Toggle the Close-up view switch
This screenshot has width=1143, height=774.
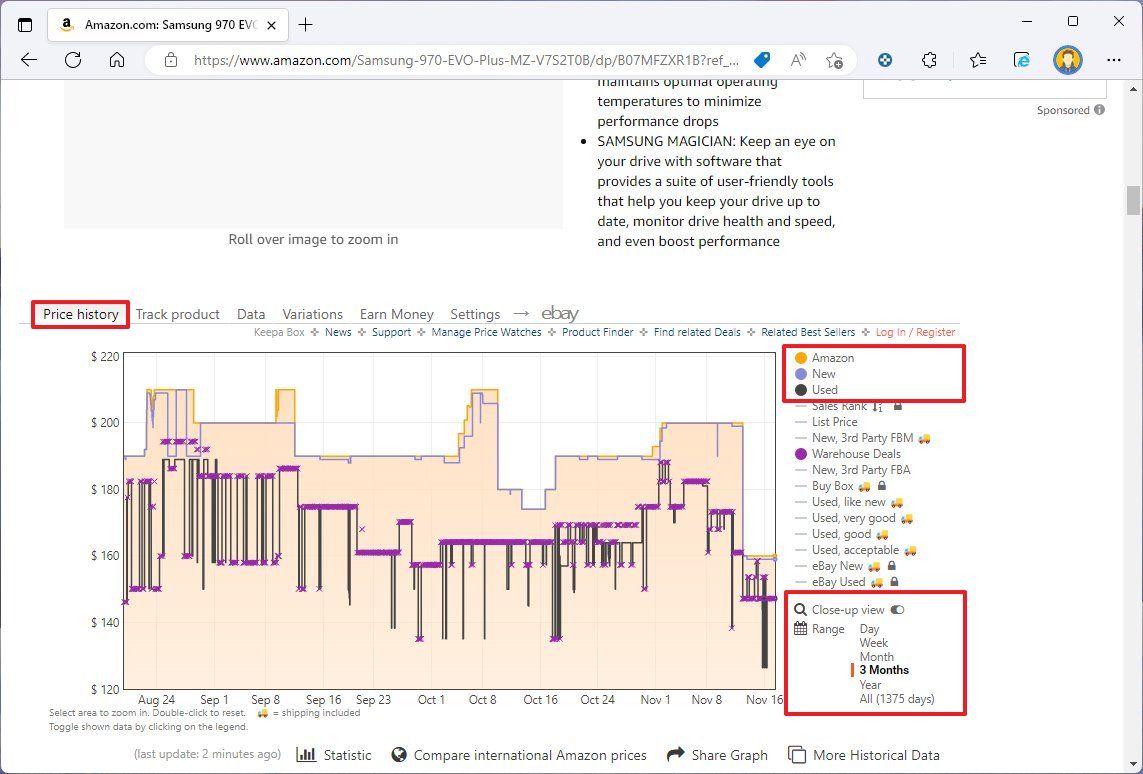(897, 609)
